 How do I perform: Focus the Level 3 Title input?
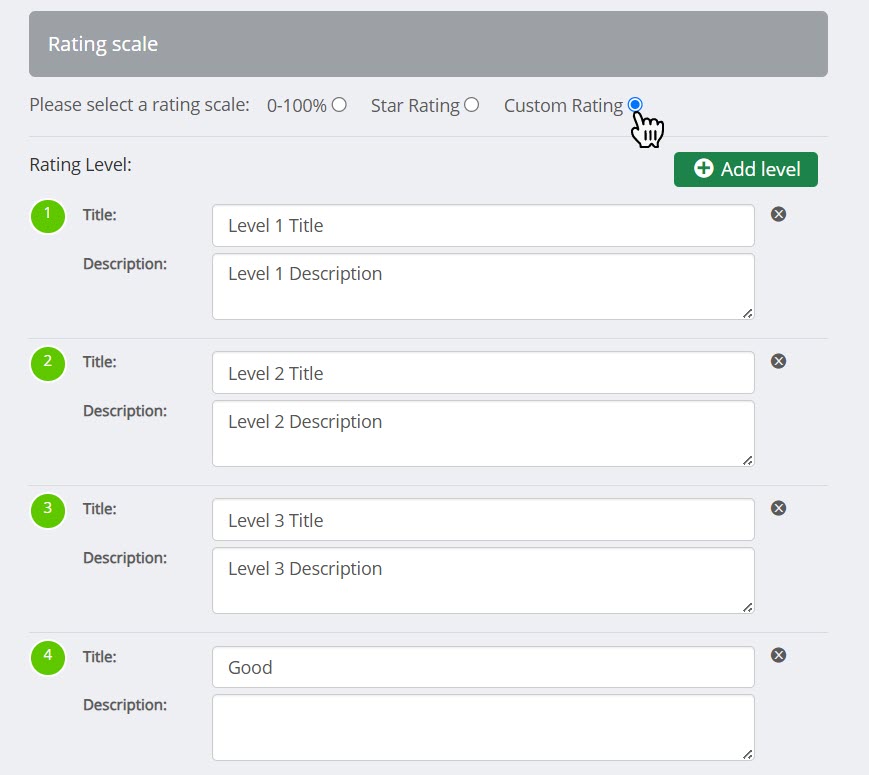pyautogui.click(x=483, y=520)
